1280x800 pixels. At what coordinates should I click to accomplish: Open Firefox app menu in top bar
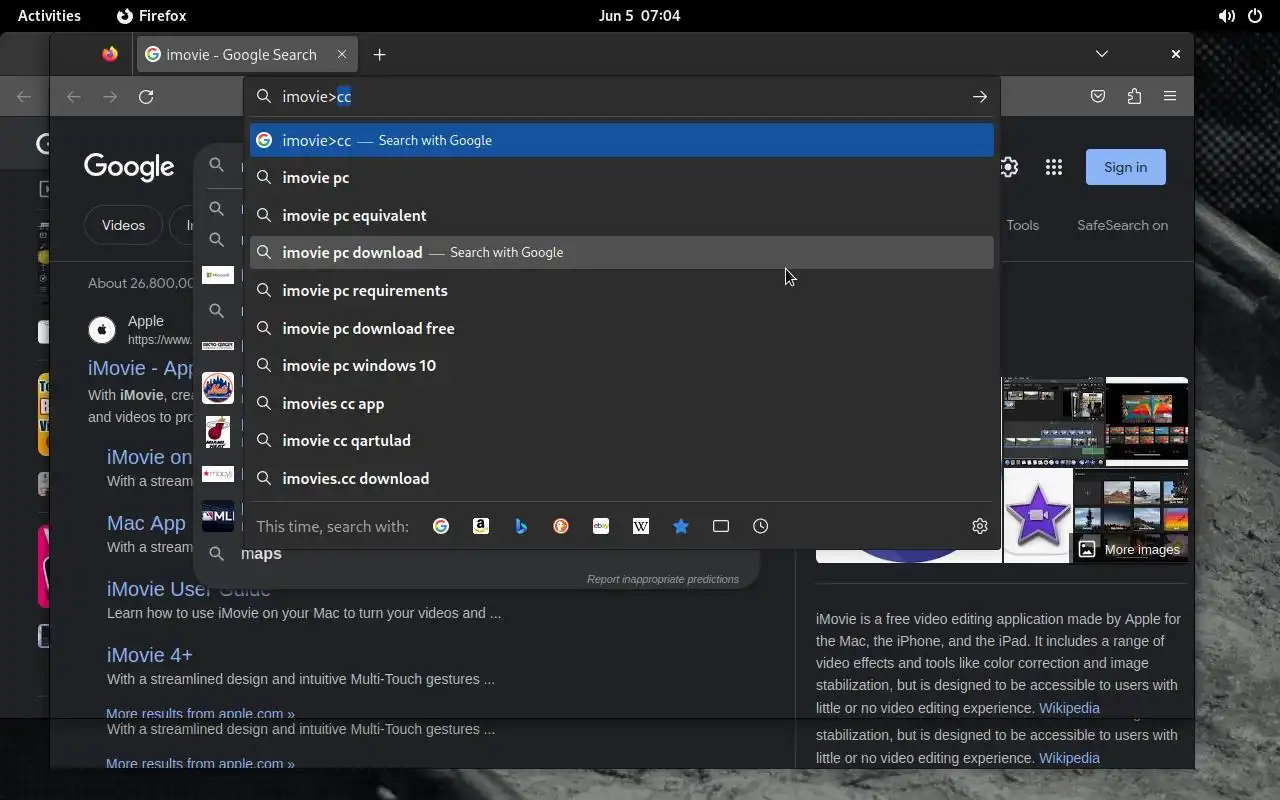click(152, 16)
